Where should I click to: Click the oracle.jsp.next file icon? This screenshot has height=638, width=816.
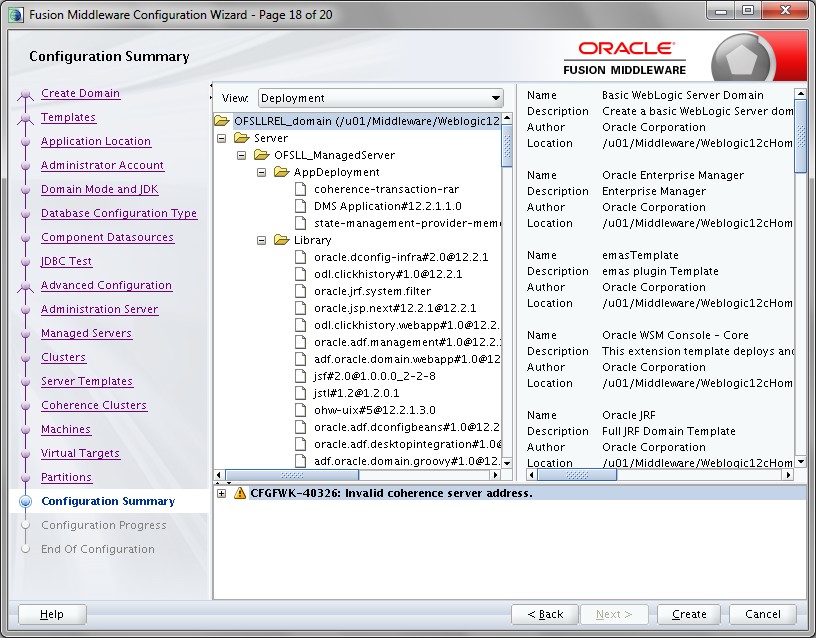click(300, 308)
